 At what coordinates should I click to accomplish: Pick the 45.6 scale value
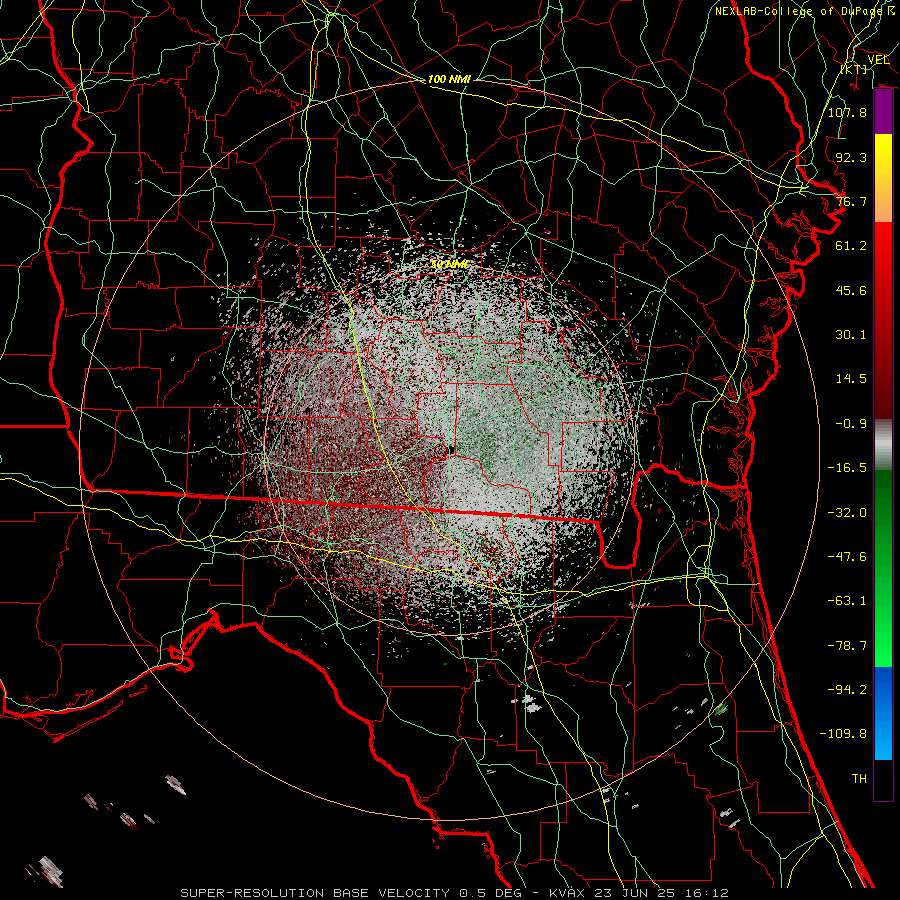click(x=851, y=290)
